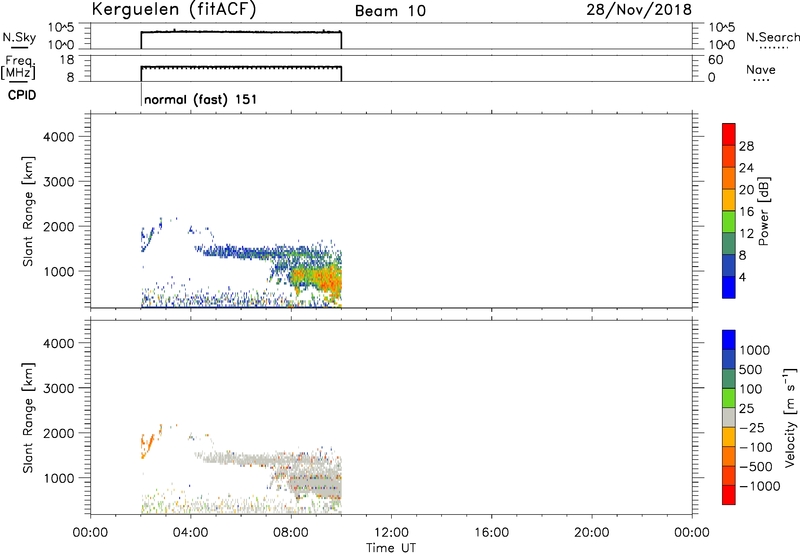Select frequency tick label "18"
800x554 pixels.
[x=67, y=60]
